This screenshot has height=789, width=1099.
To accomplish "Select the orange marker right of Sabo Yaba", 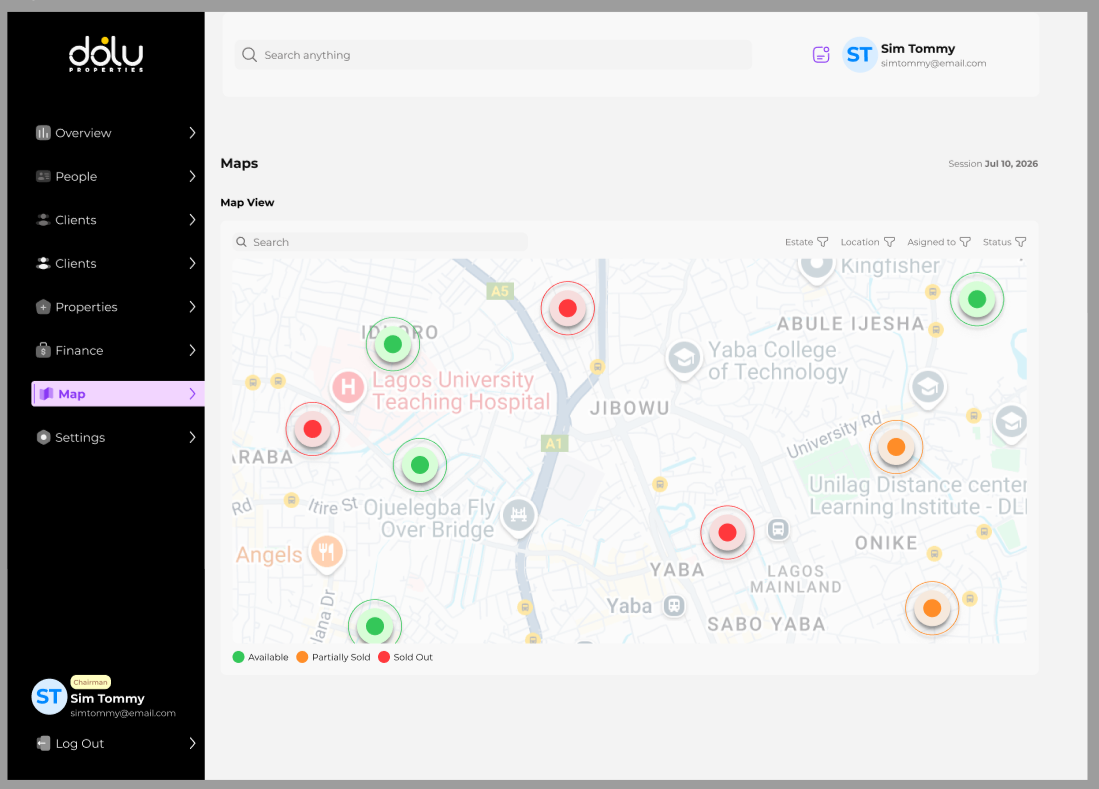I will 932,608.
